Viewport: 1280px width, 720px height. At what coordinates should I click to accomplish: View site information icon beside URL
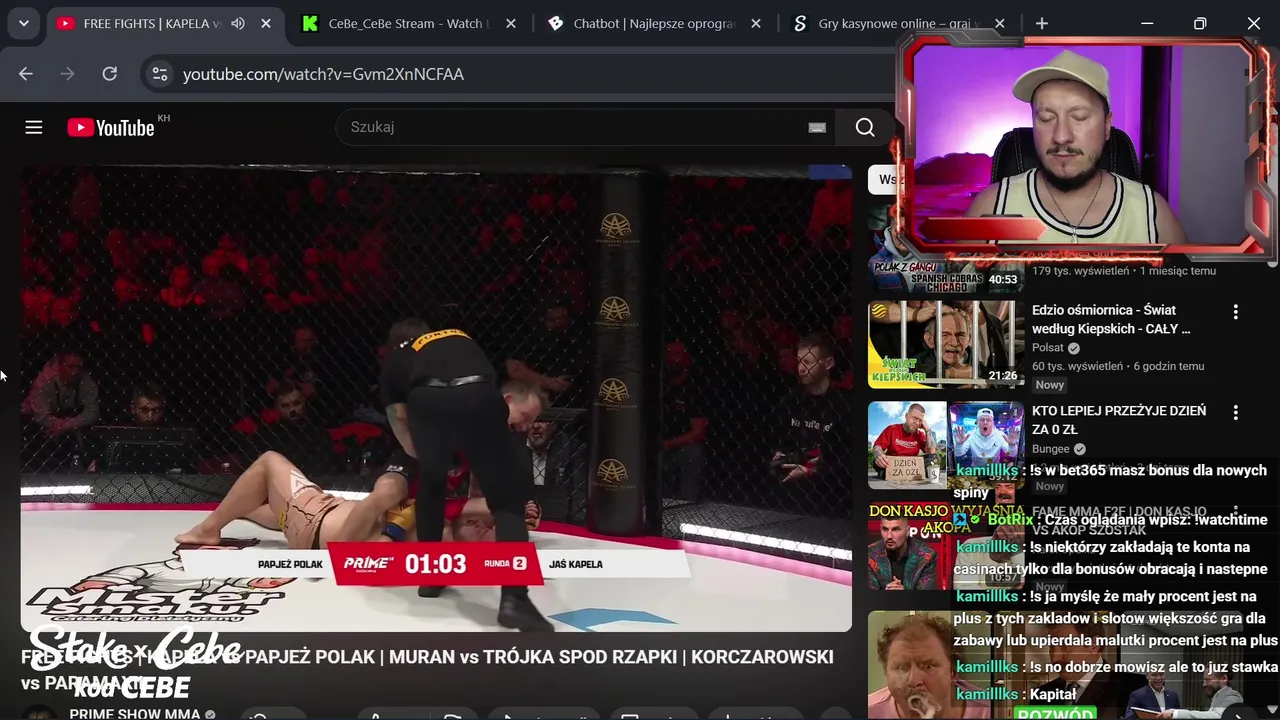pyautogui.click(x=159, y=74)
